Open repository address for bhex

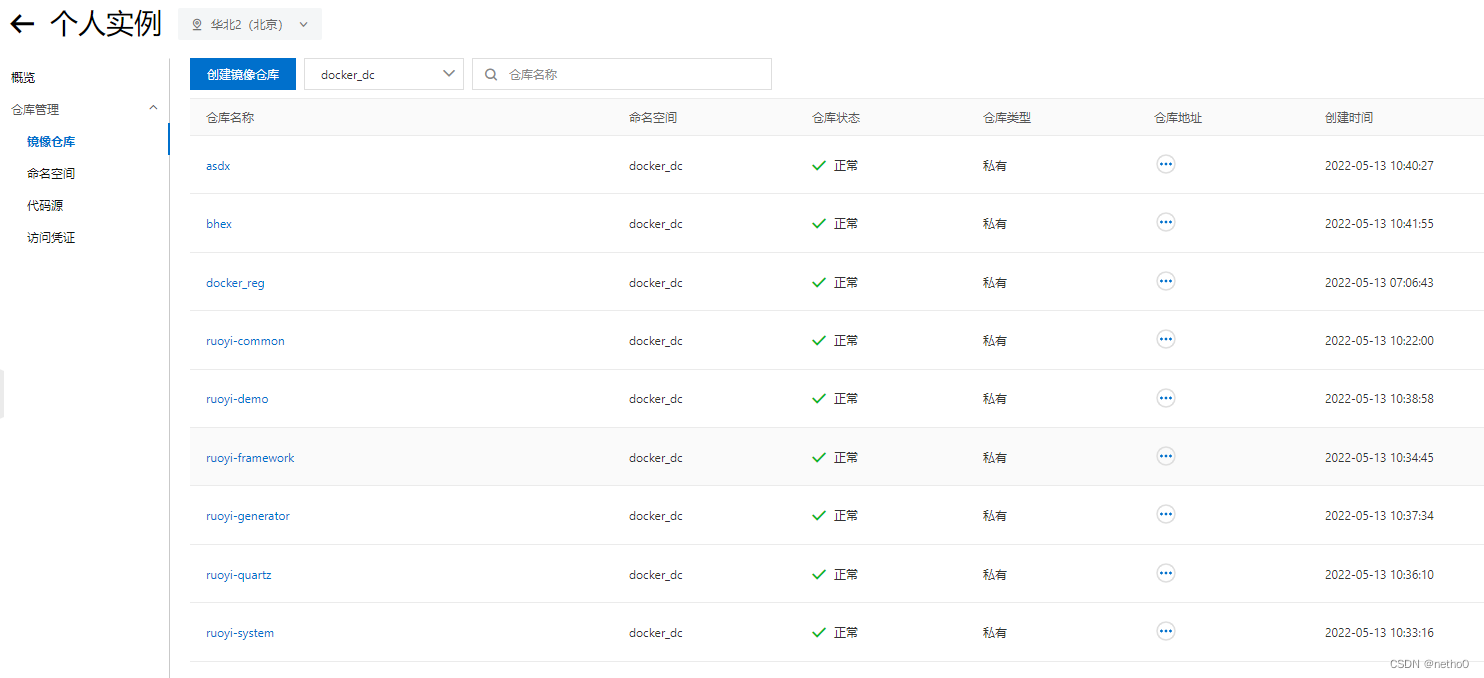tap(1165, 222)
